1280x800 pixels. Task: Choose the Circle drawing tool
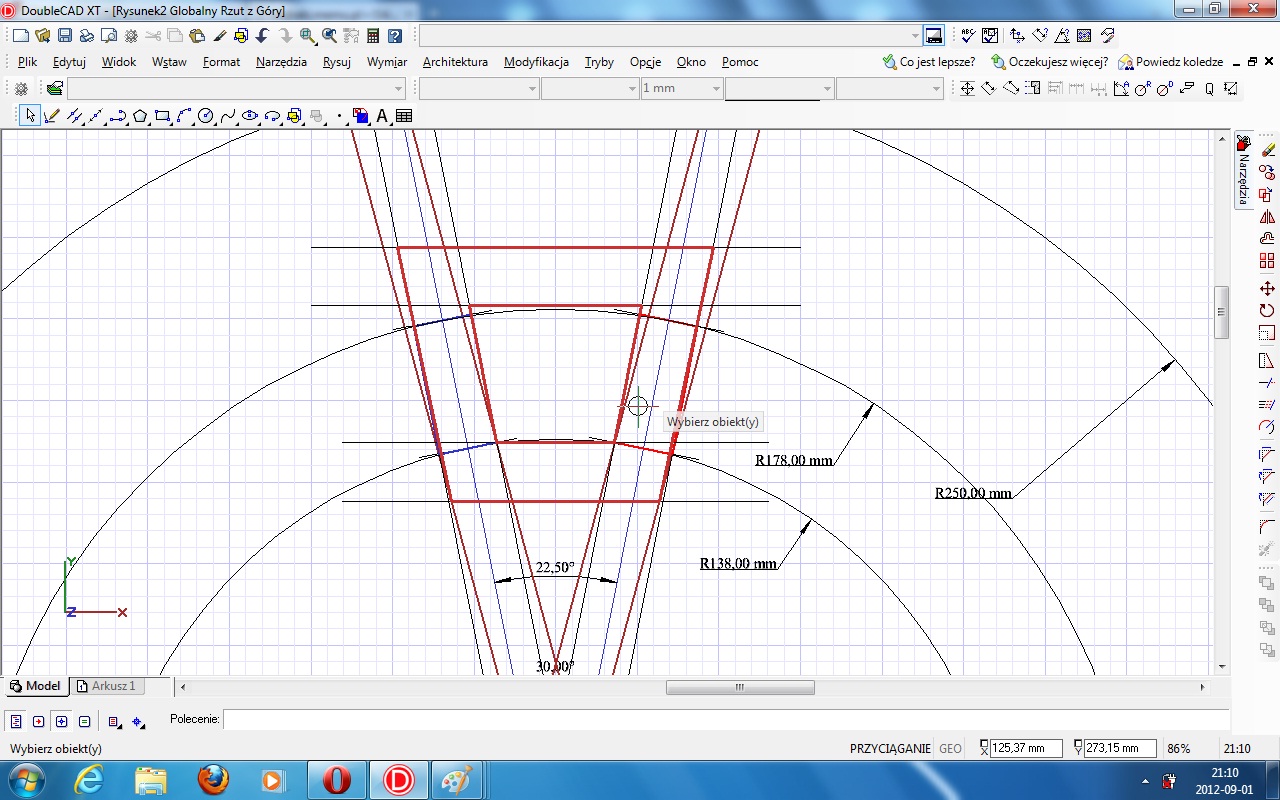point(206,116)
